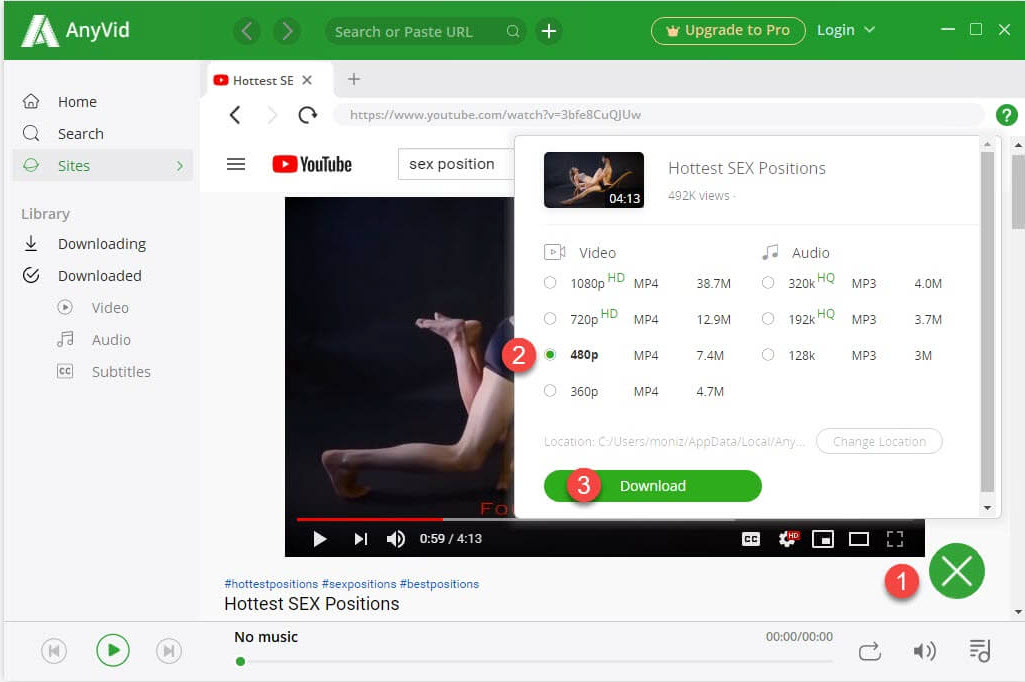Click the Video section icon in panel
Screen dimensions: 1025x682
[x=554, y=252]
